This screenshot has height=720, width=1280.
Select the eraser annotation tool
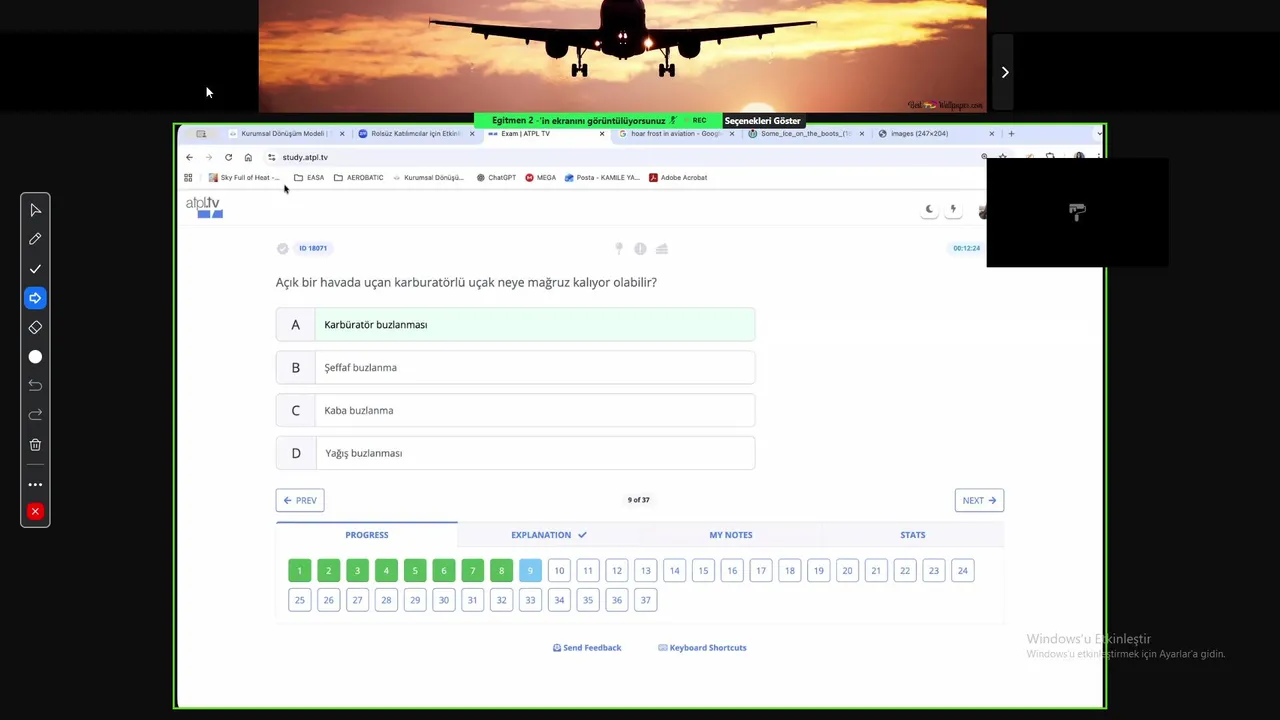click(x=35, y=327)
